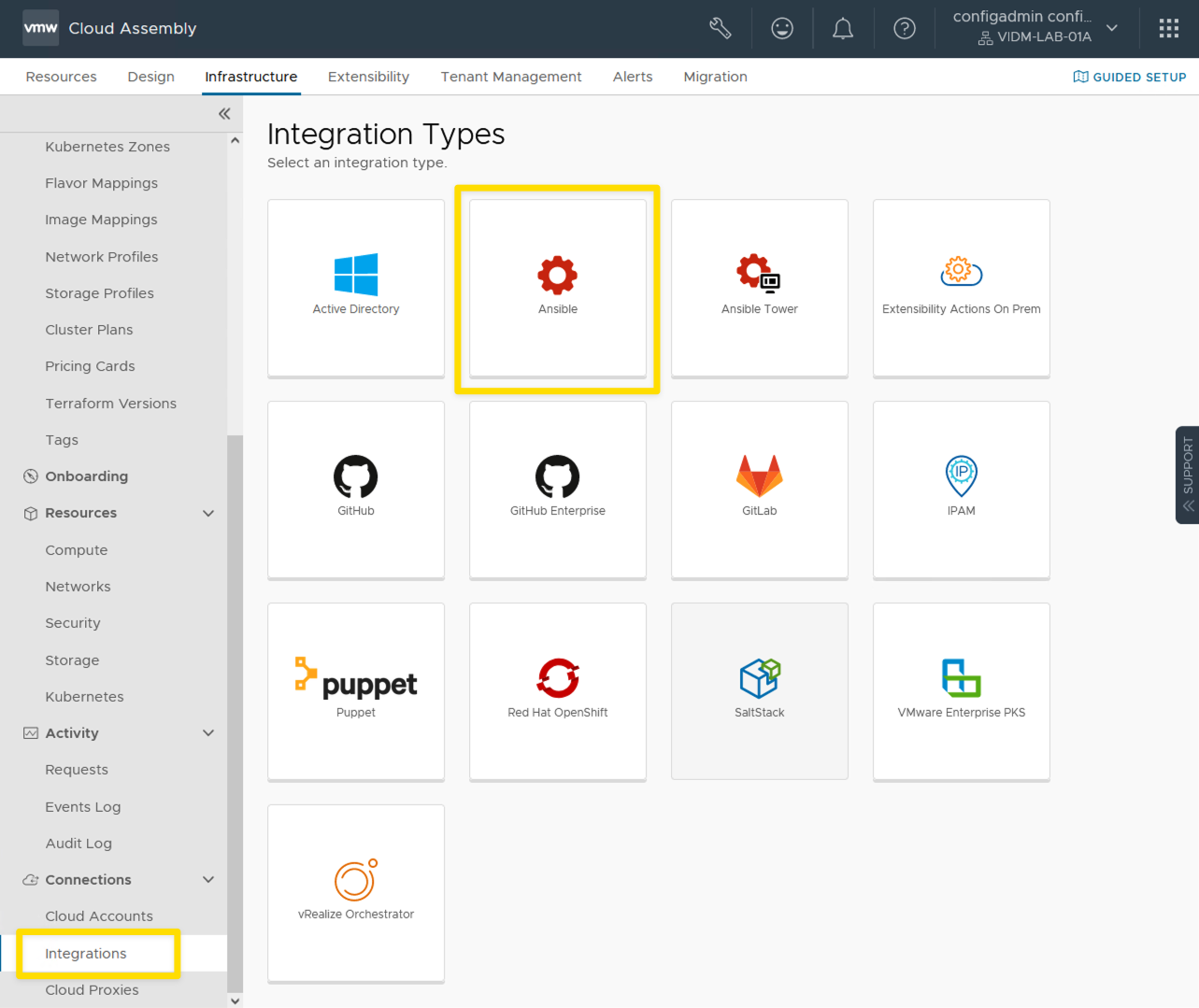The width and height of the screenshot is (1199, 1008).
Task: Select the SaltStack integration tile
Action: (x=760, y=691)
